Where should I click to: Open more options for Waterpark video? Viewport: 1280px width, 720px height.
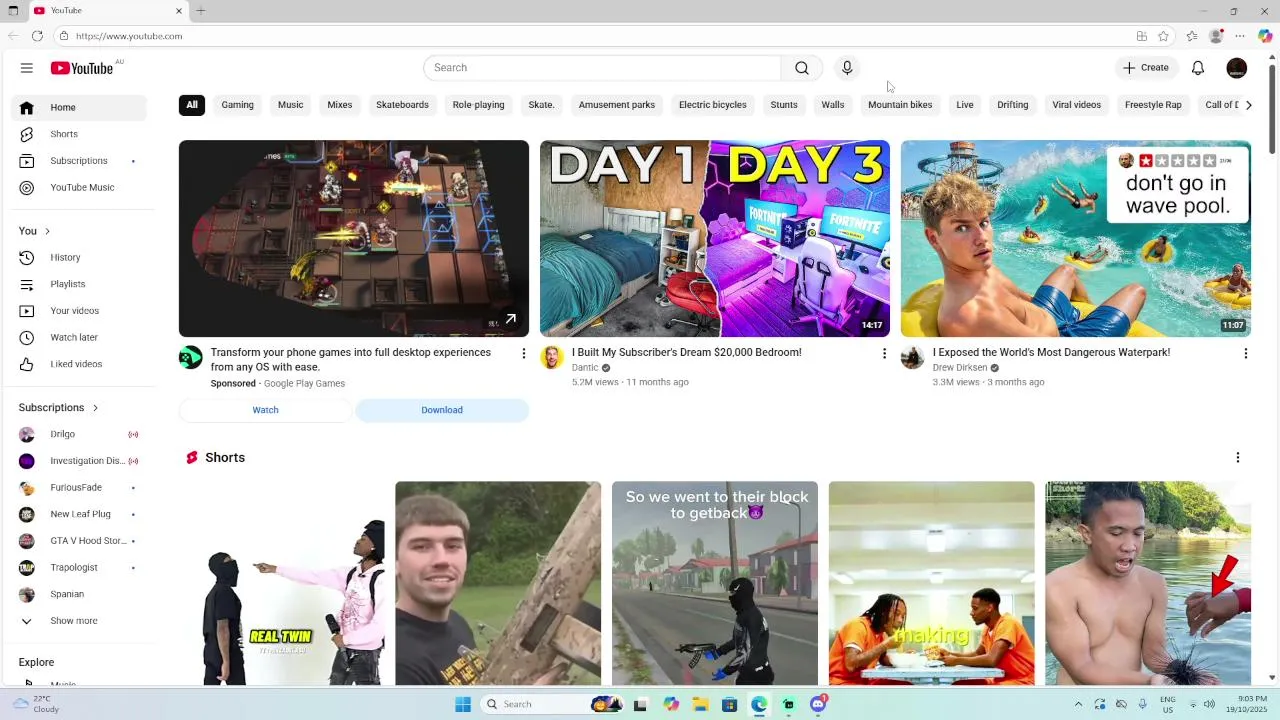tap(1245, 353)
